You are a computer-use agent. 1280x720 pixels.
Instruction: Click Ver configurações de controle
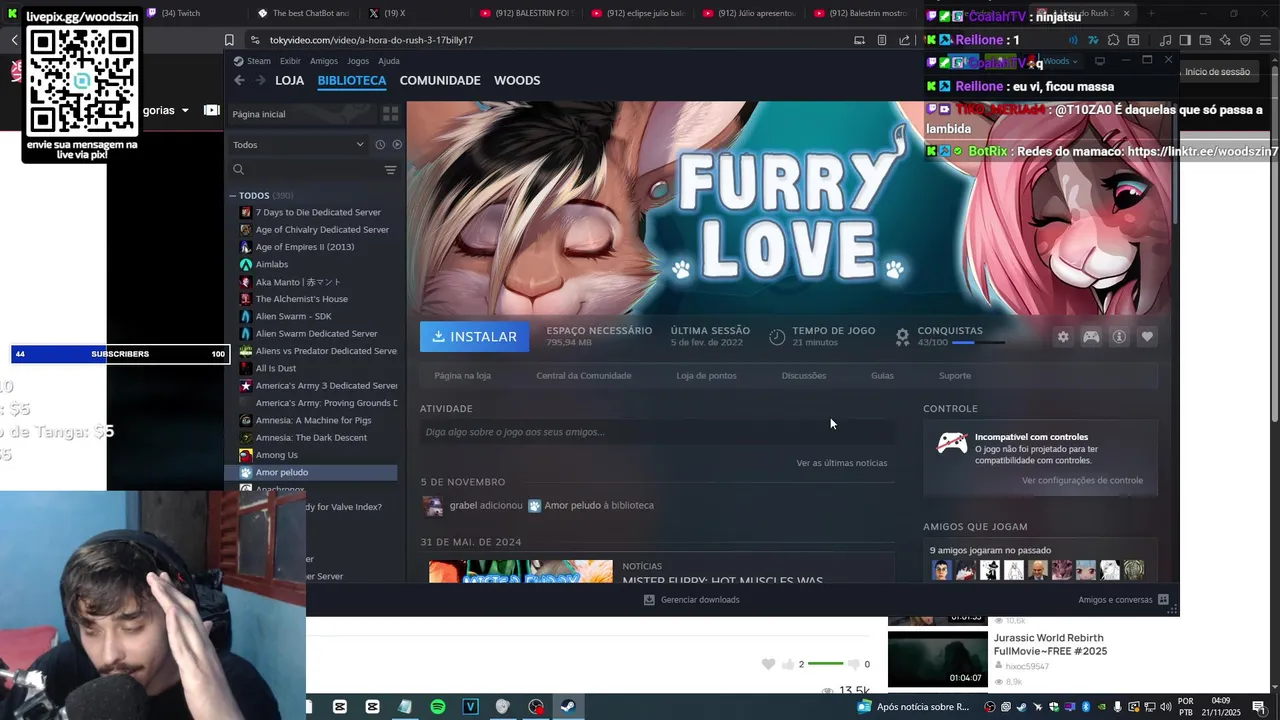click(1082, 481)
